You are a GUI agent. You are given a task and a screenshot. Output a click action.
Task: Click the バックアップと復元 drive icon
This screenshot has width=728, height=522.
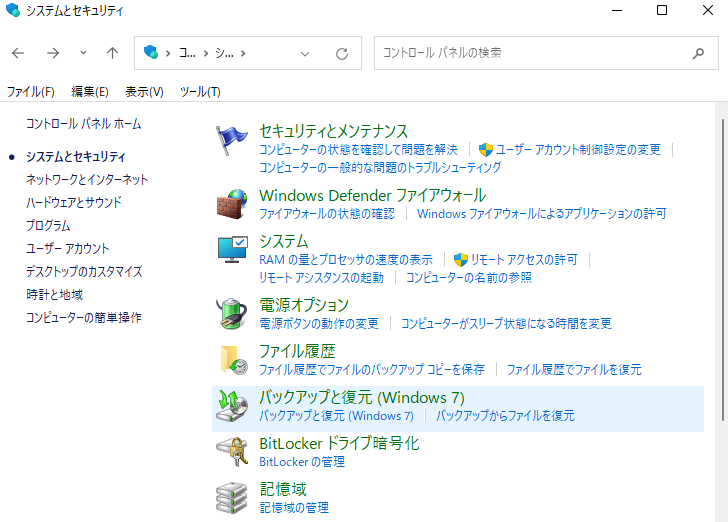tap(233, 405)
